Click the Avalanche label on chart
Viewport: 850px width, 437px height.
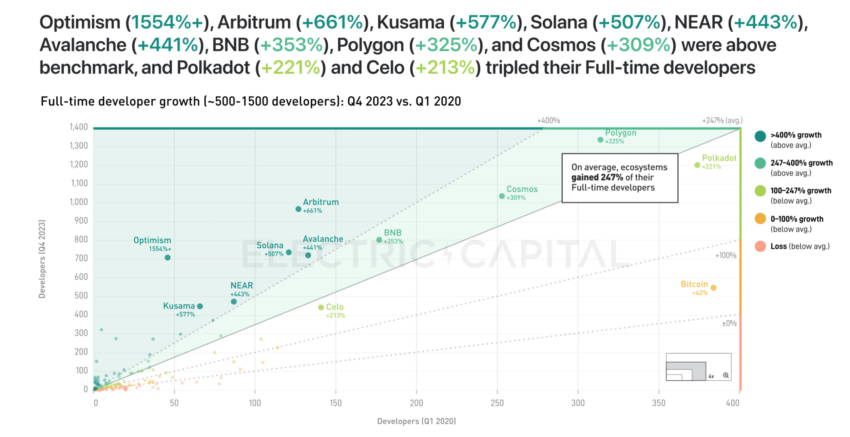(x=323, y=239)
